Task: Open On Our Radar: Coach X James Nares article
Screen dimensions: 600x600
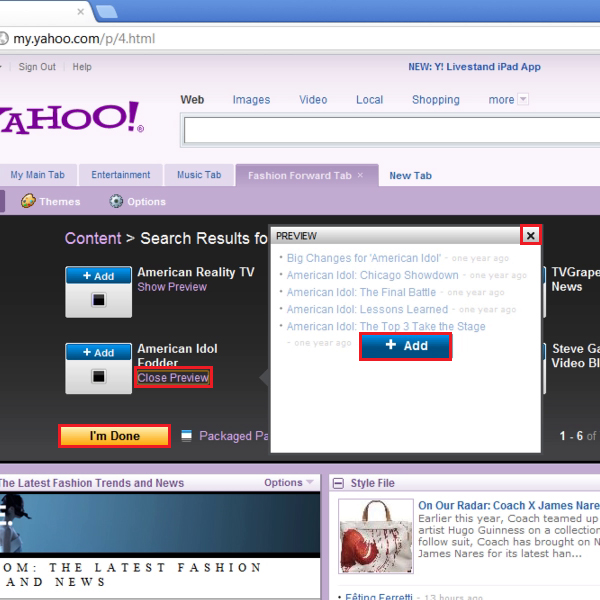Action: (x=509, y=505)
